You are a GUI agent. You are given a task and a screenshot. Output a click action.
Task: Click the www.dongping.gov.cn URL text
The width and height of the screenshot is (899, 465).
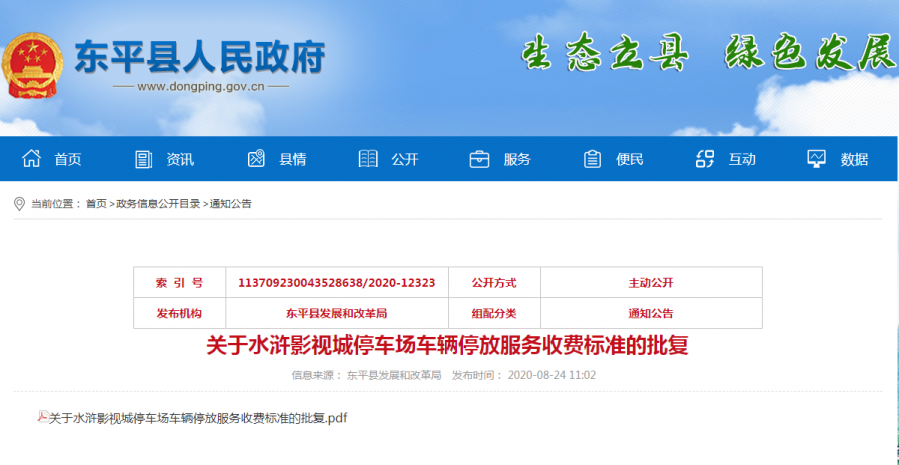(x=201, y=87)
